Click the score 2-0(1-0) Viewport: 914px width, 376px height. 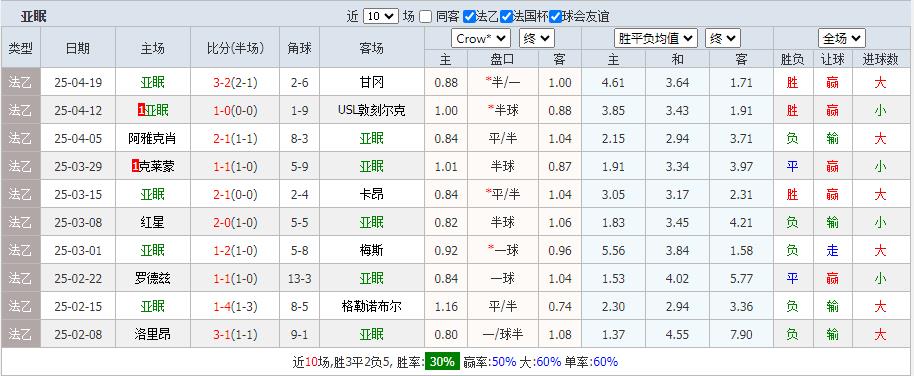(x=235, y=223)
